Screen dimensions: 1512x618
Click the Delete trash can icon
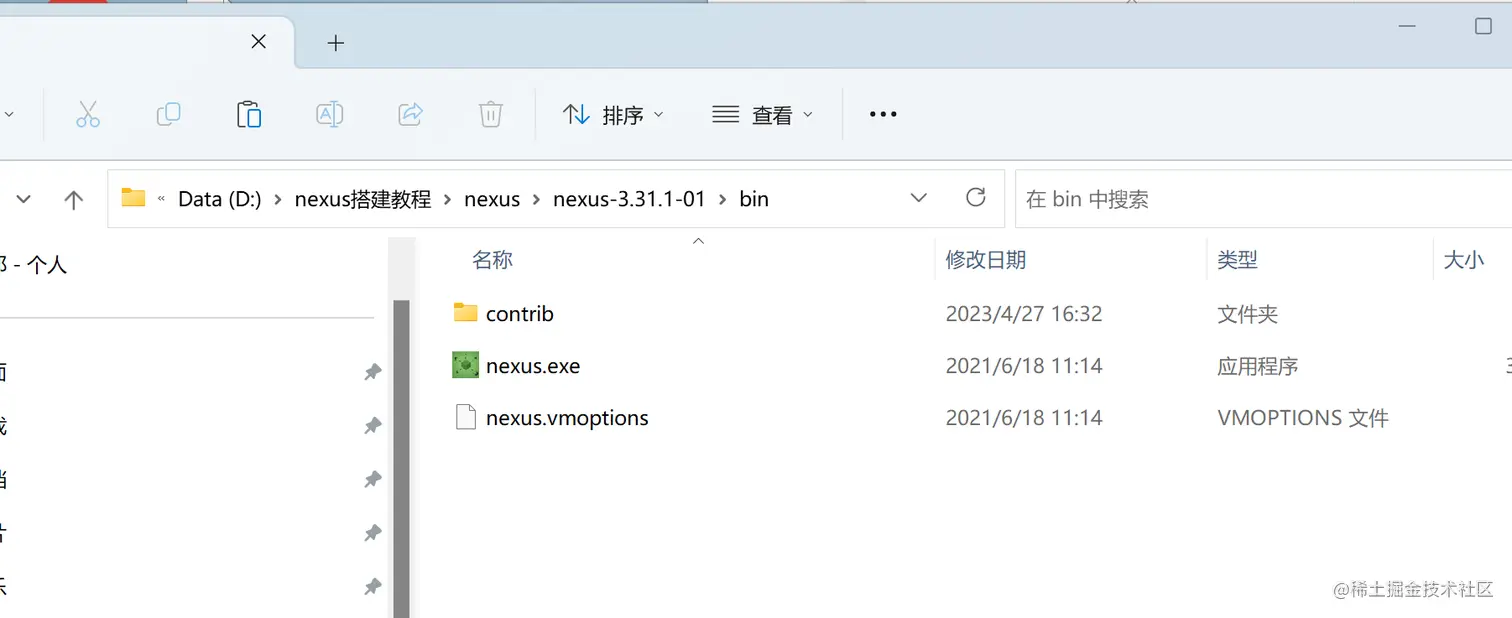point(490,115)
